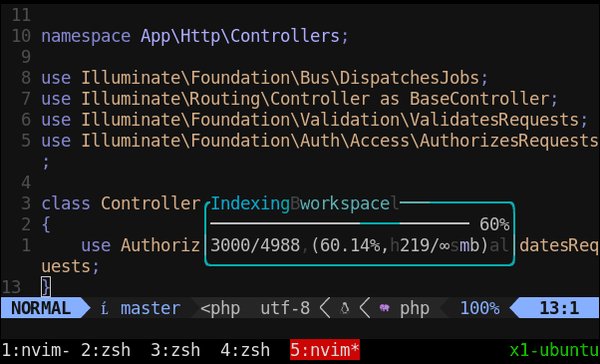Click the <php filetype segment

tap(220, 309)
